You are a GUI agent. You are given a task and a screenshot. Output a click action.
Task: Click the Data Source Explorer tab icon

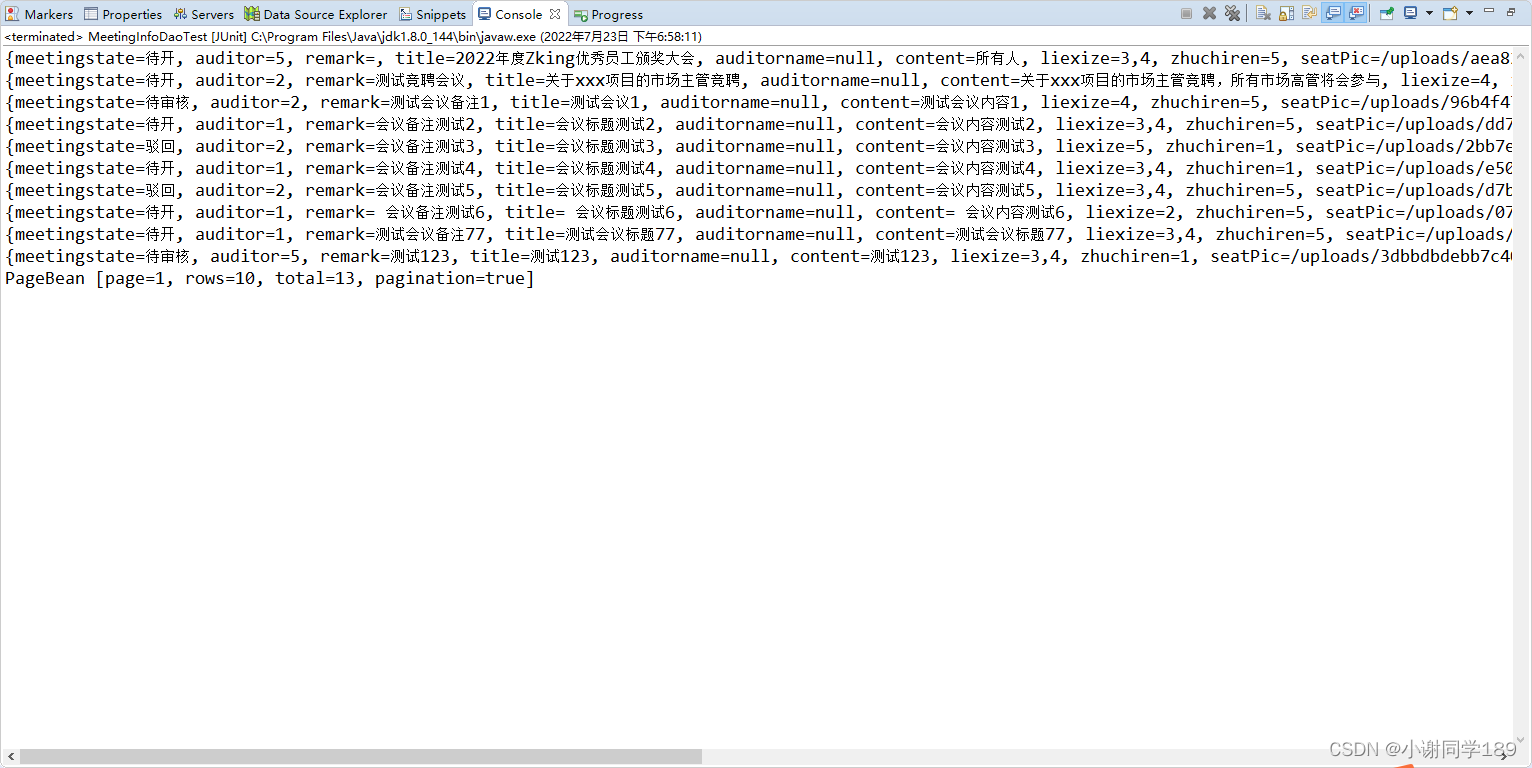[252, 14]
